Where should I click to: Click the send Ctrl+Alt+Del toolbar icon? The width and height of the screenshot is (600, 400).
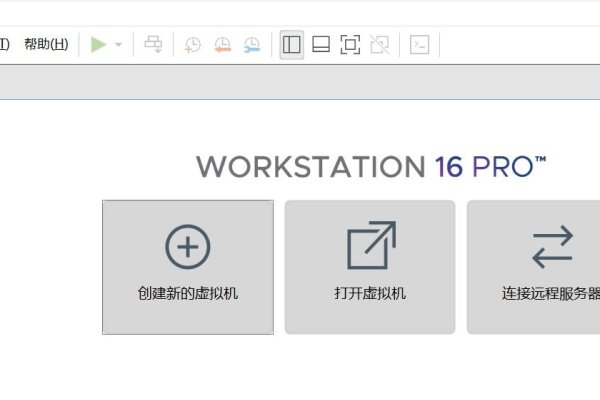coord(153,44)
